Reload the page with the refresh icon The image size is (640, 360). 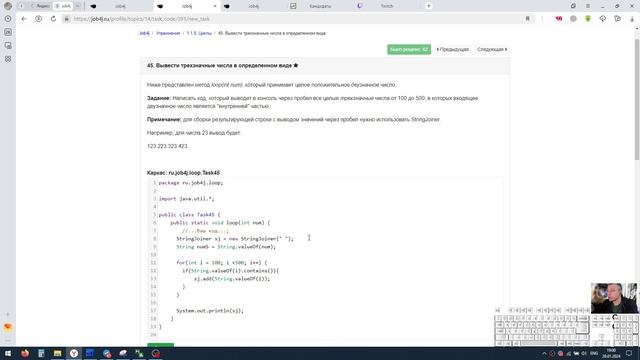53,19
